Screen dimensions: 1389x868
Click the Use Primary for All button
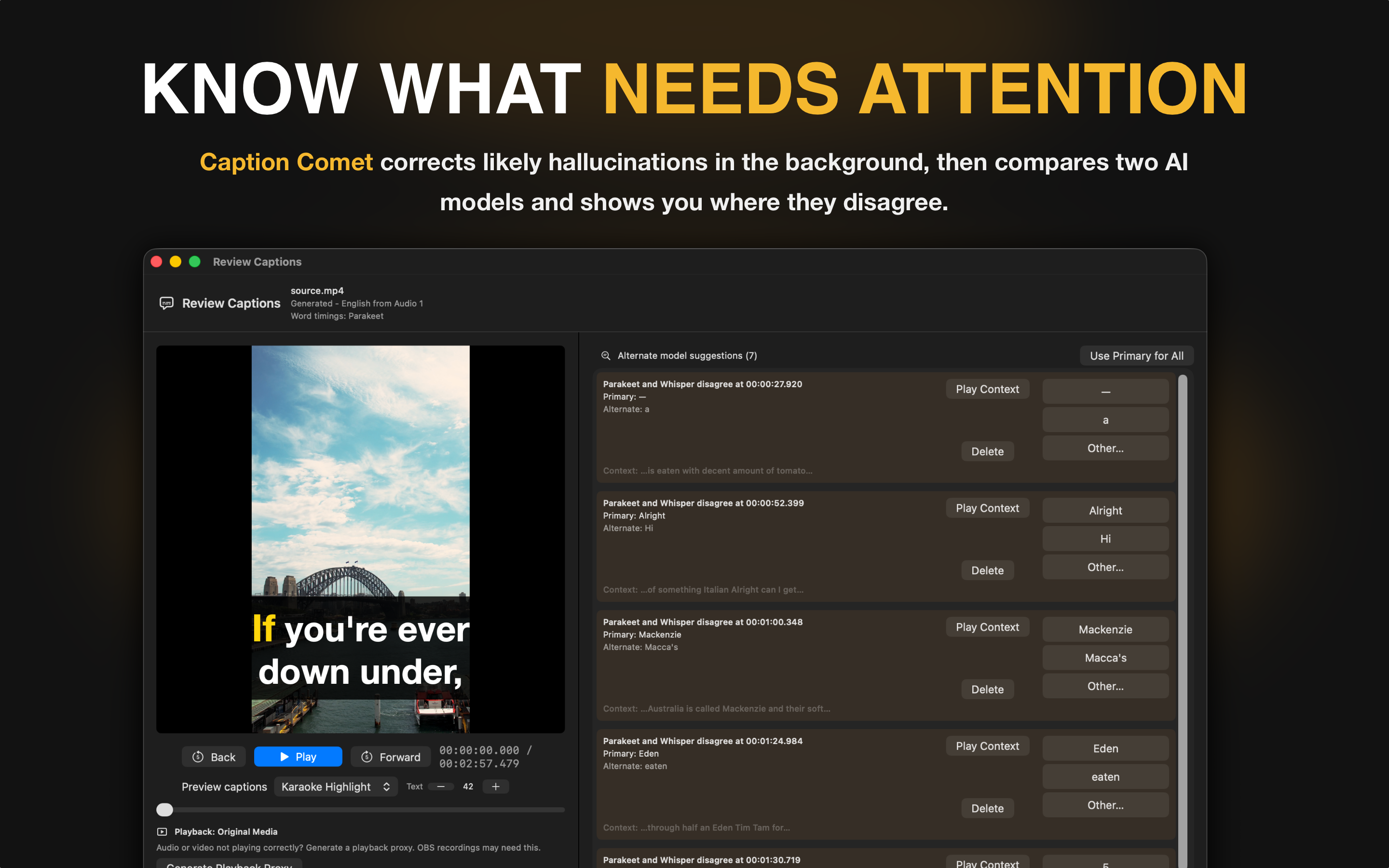click(x=1136, y=356)
